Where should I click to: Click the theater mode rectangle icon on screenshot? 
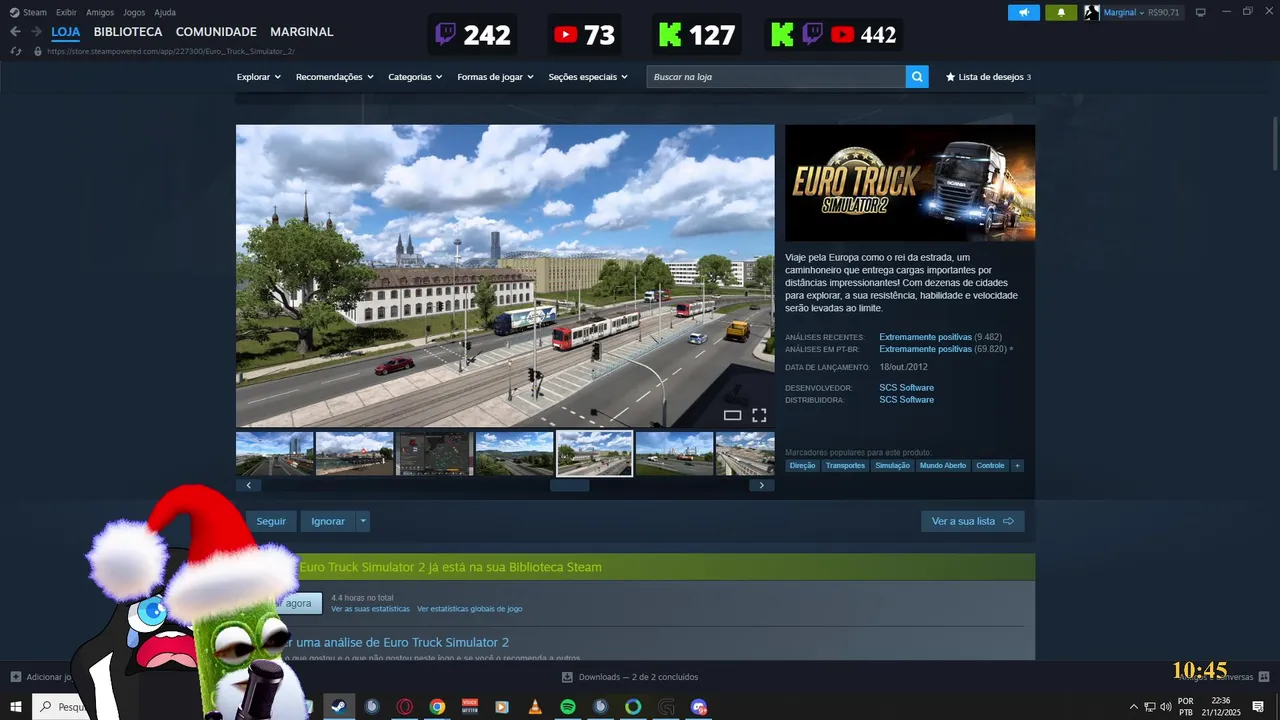click(x=732, y=415)
